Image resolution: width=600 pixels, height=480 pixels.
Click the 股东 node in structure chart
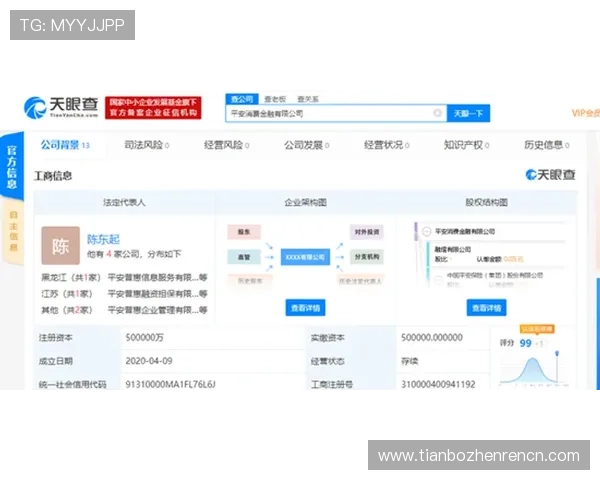pyautogui.click(x=244, y=232)
